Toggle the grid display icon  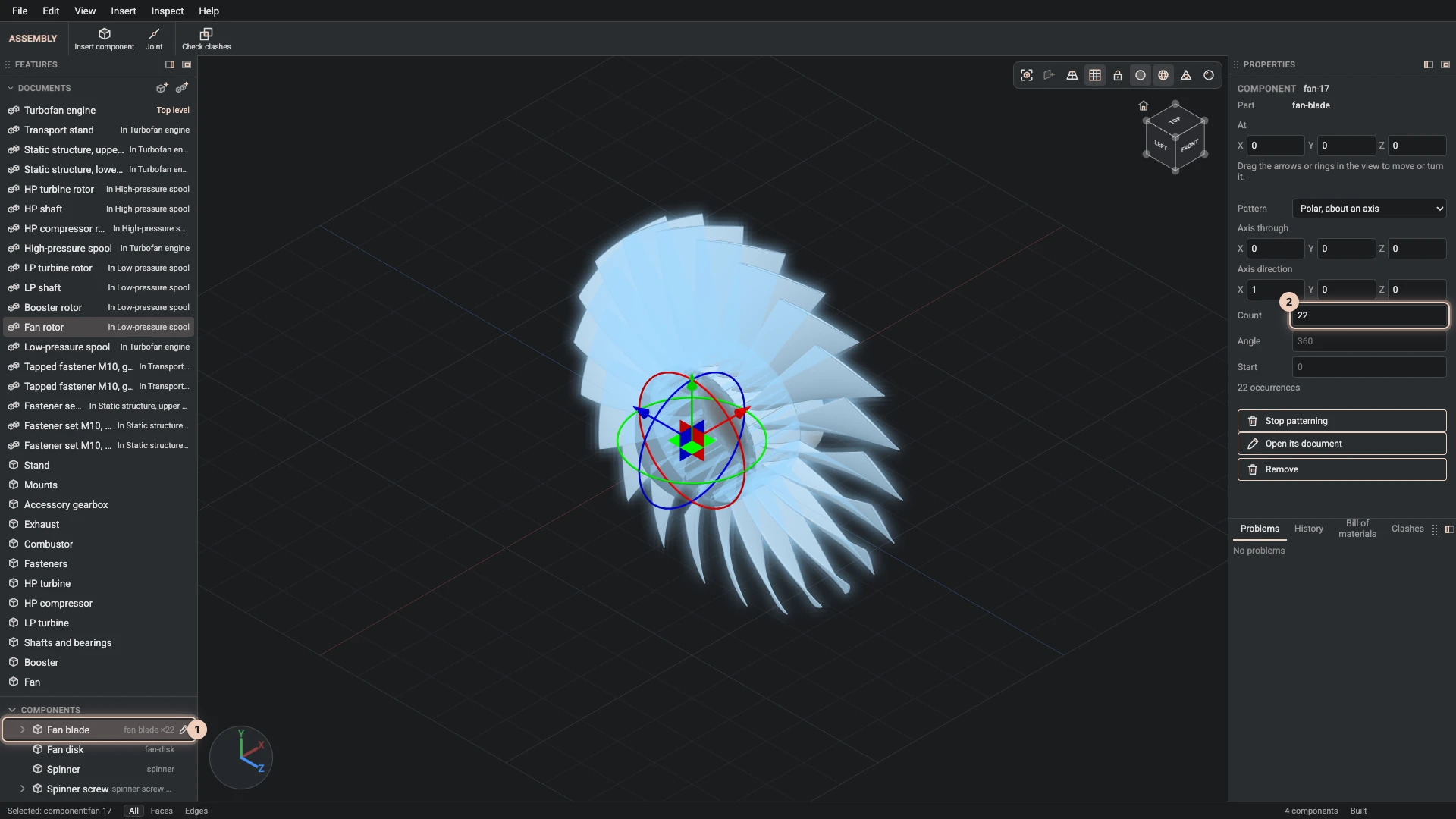[x=1095, y=75]
